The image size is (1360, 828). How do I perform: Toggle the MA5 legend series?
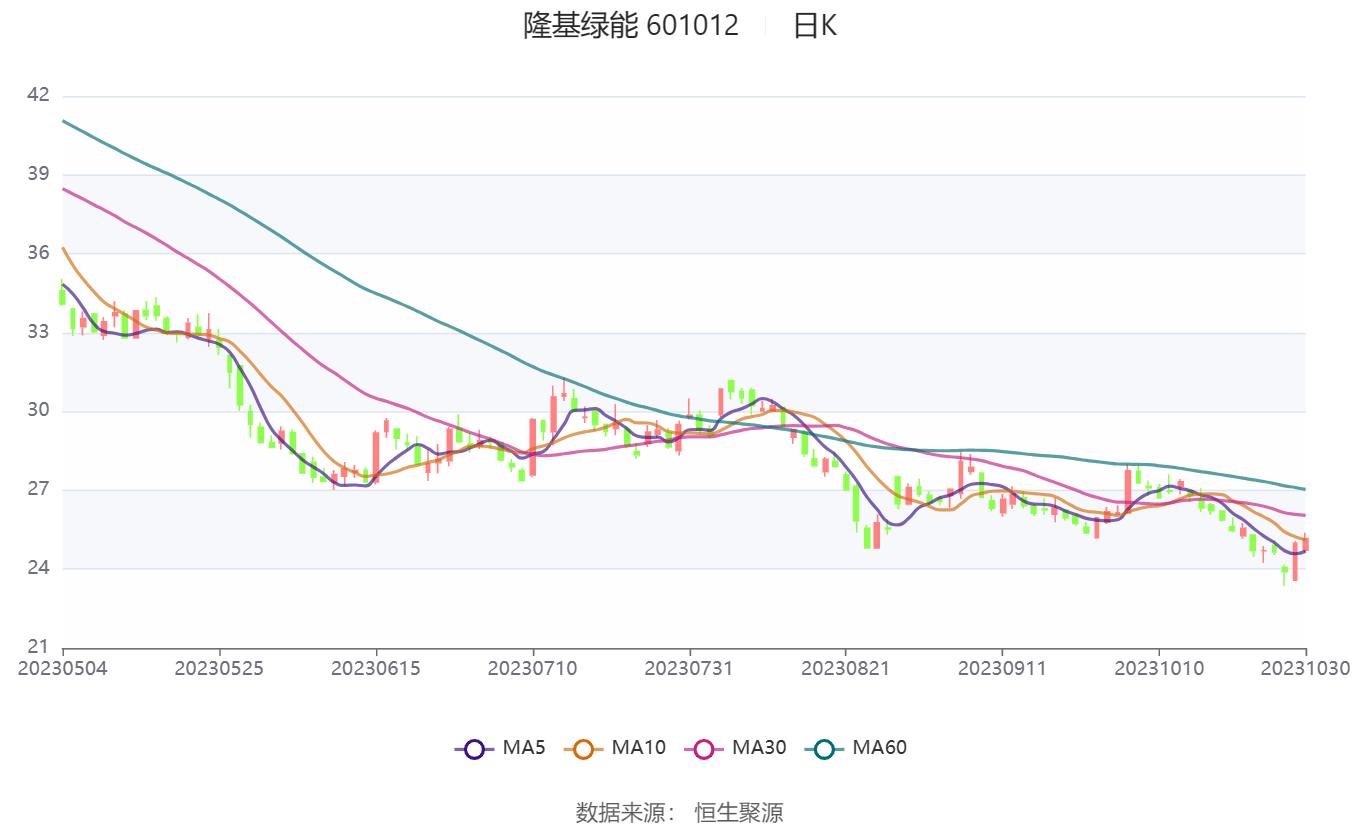[x=500, y=747]
